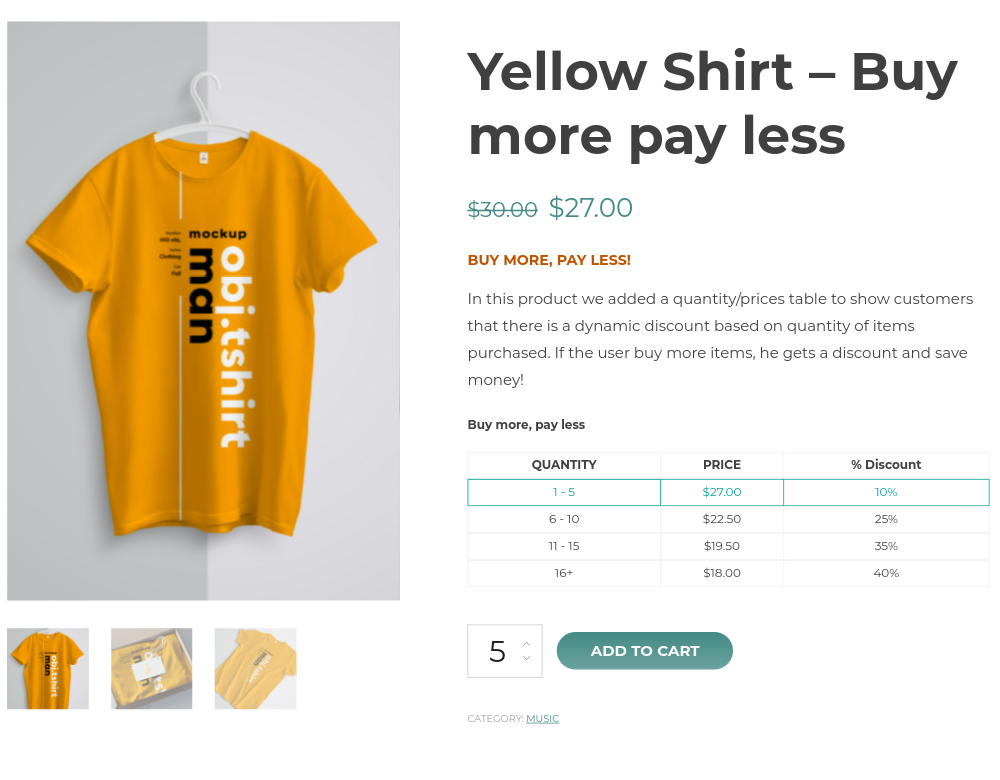Viewport: 1000px width, 780px height.
Task: Click the QUANTITY column header
Action: pos(564,465)
